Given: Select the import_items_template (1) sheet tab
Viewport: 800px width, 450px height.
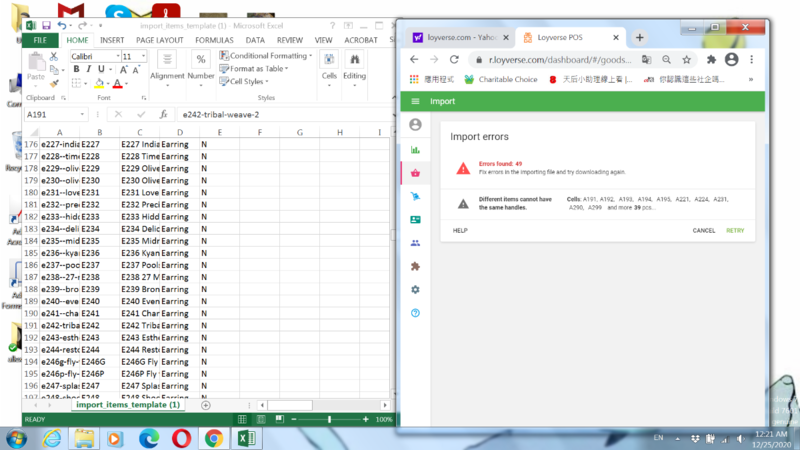Looking at the screenshot, I should (x=128, y=405).
